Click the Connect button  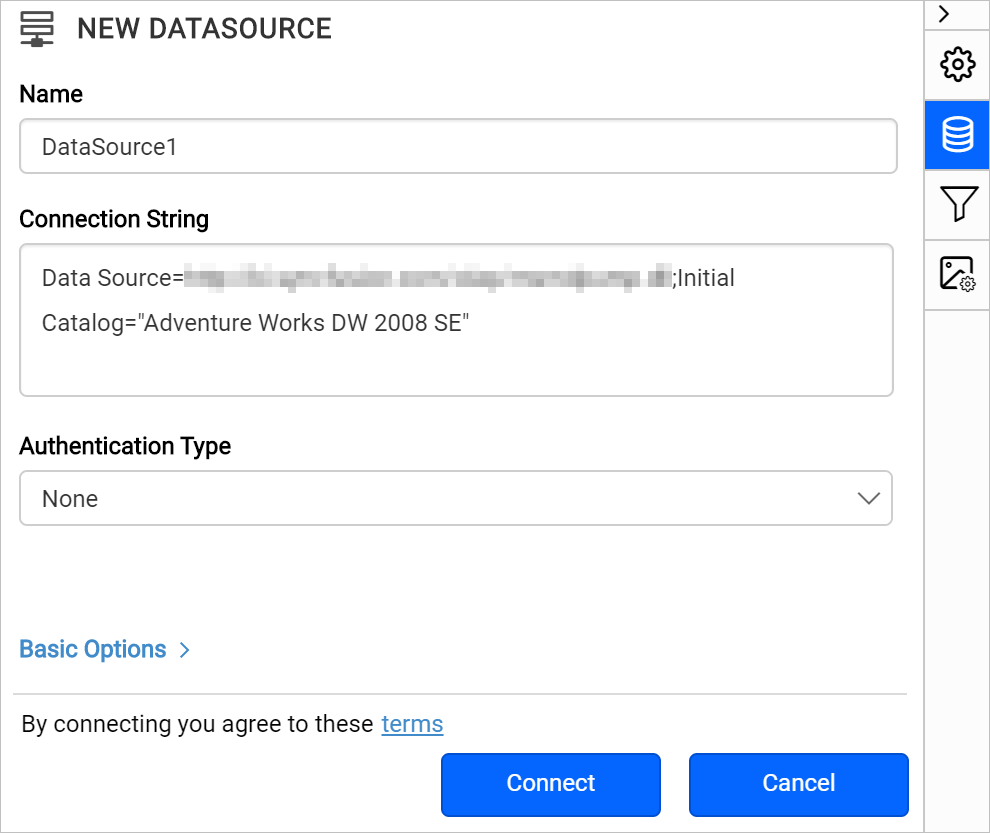551,784
